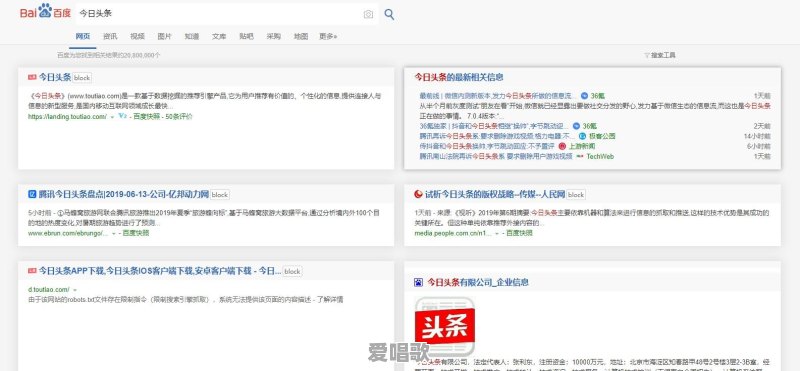Click block button beside 今日头条APP下载 result
This screenshot has height=371, width=800.
[292, 271]
